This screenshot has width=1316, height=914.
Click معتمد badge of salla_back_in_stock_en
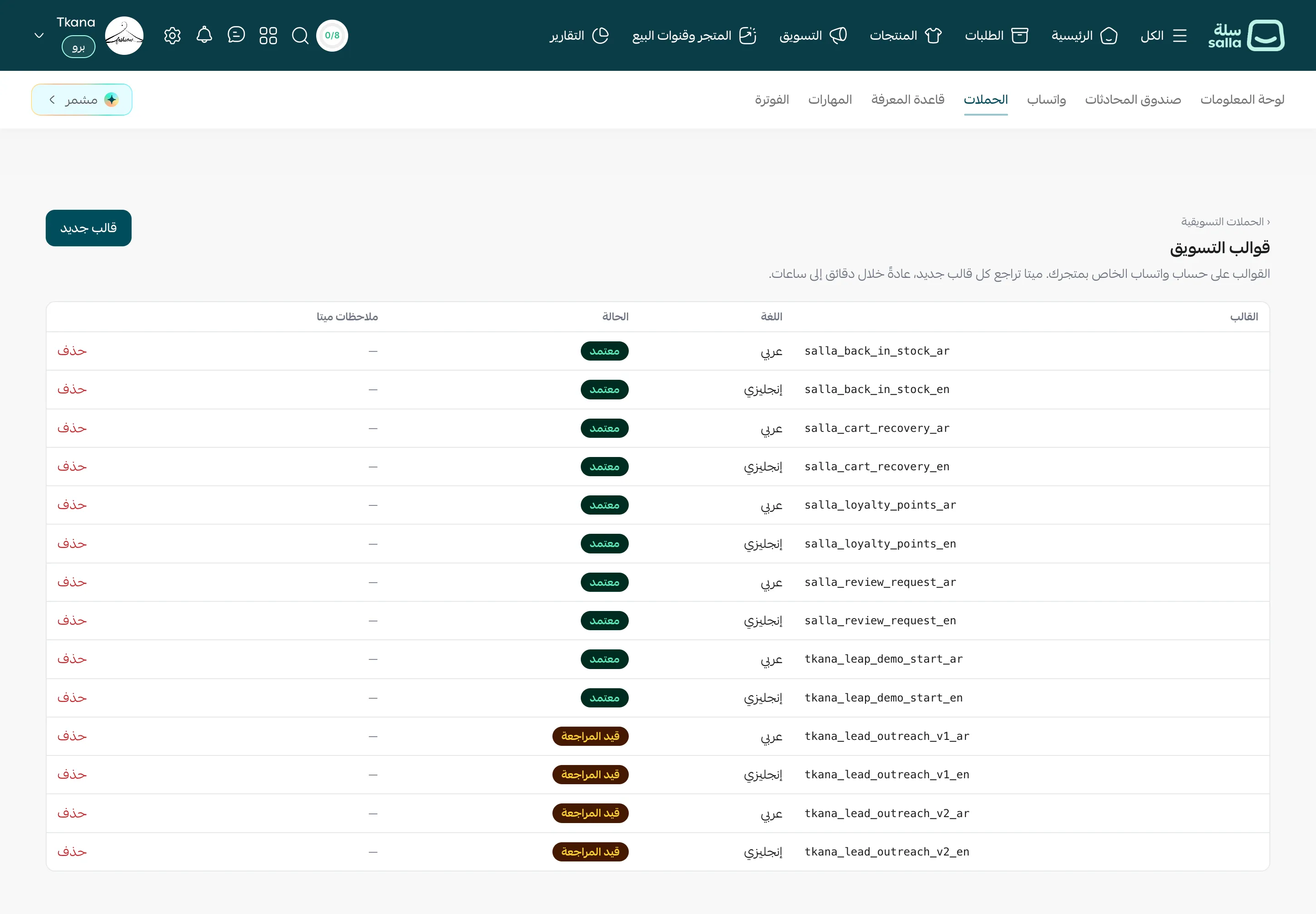[x=605, y=389]
